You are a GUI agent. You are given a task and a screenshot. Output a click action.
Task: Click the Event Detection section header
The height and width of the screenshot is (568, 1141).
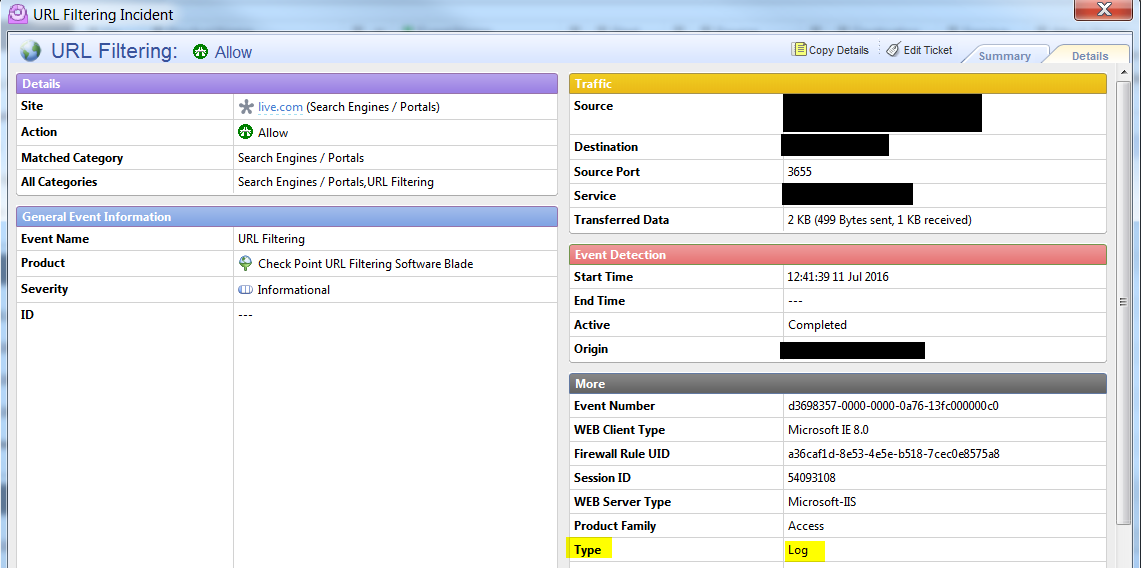tap(838, 255)
